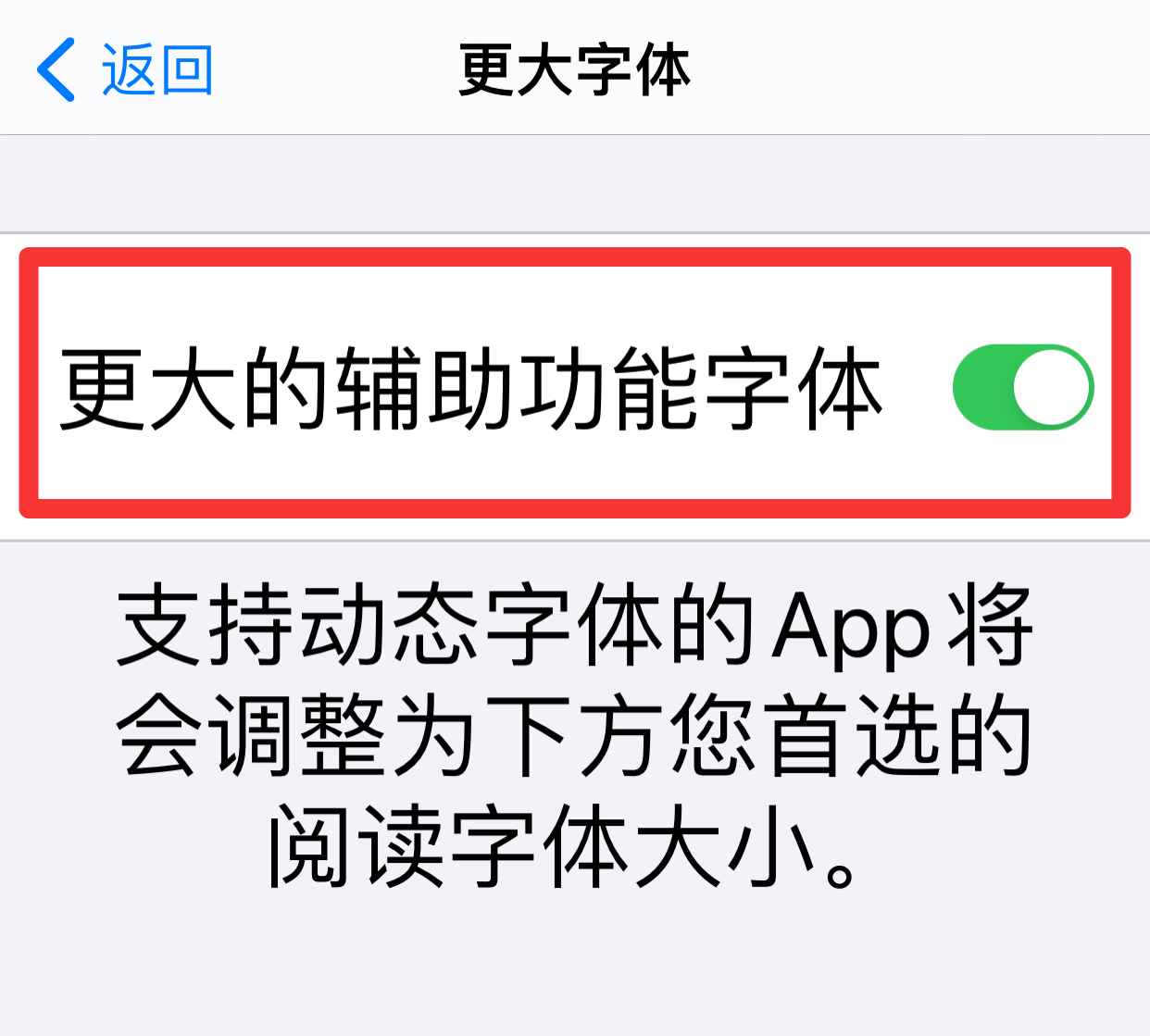Click the middle description line 会调整为下方您首选的
The image size is (1150, 1036).
click(x=574, y=736)
